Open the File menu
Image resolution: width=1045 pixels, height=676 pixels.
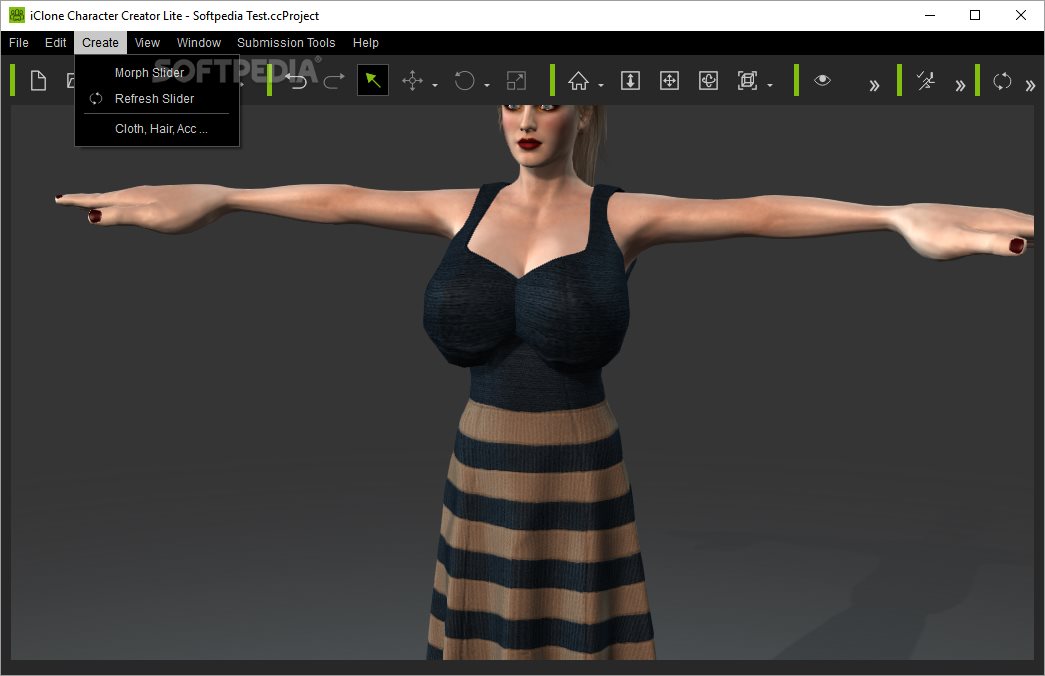click(x=19, y=43)
